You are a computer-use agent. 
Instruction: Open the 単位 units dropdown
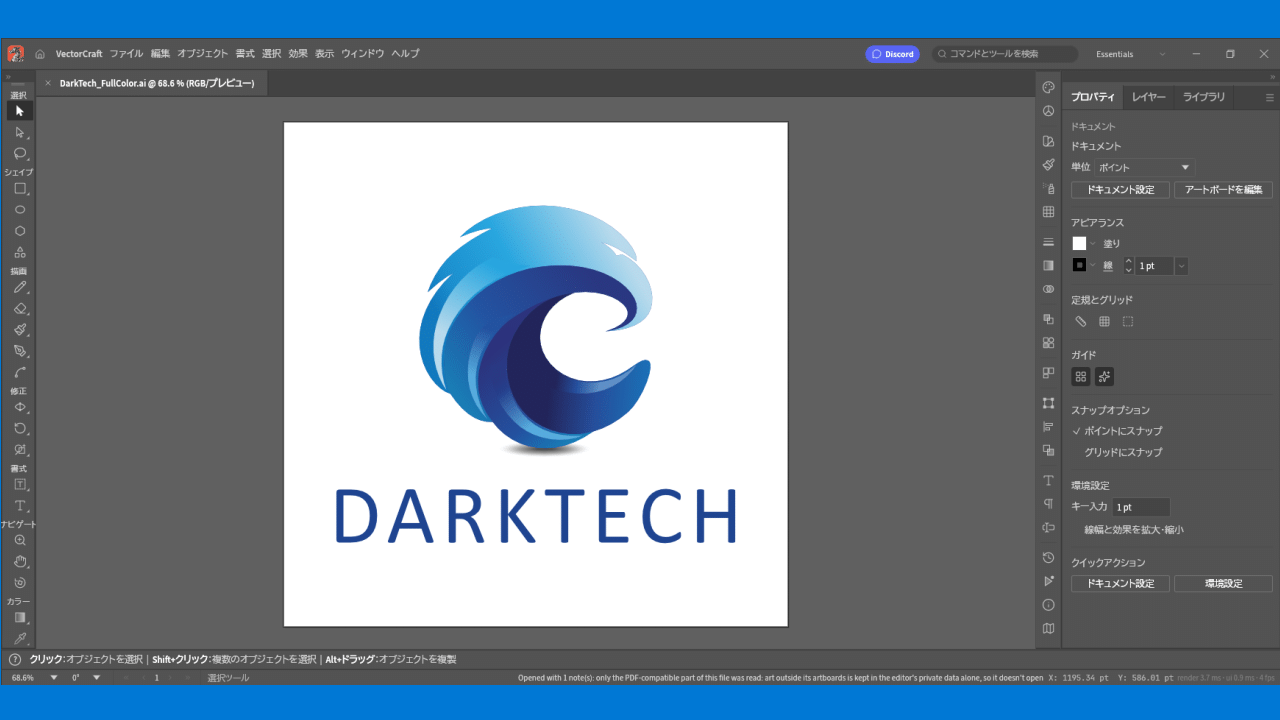coord(1144,168)
